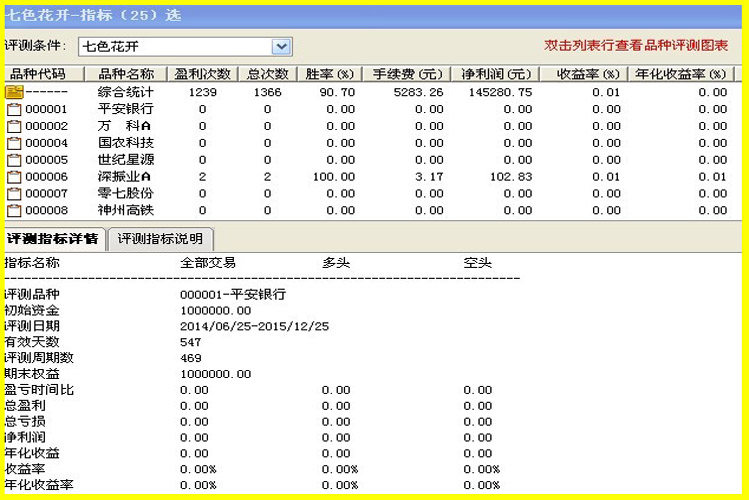Click the 年化收益率(%) column header
Image resolution: width=749 pixels, height=500 pixels.
click(681, 74)
